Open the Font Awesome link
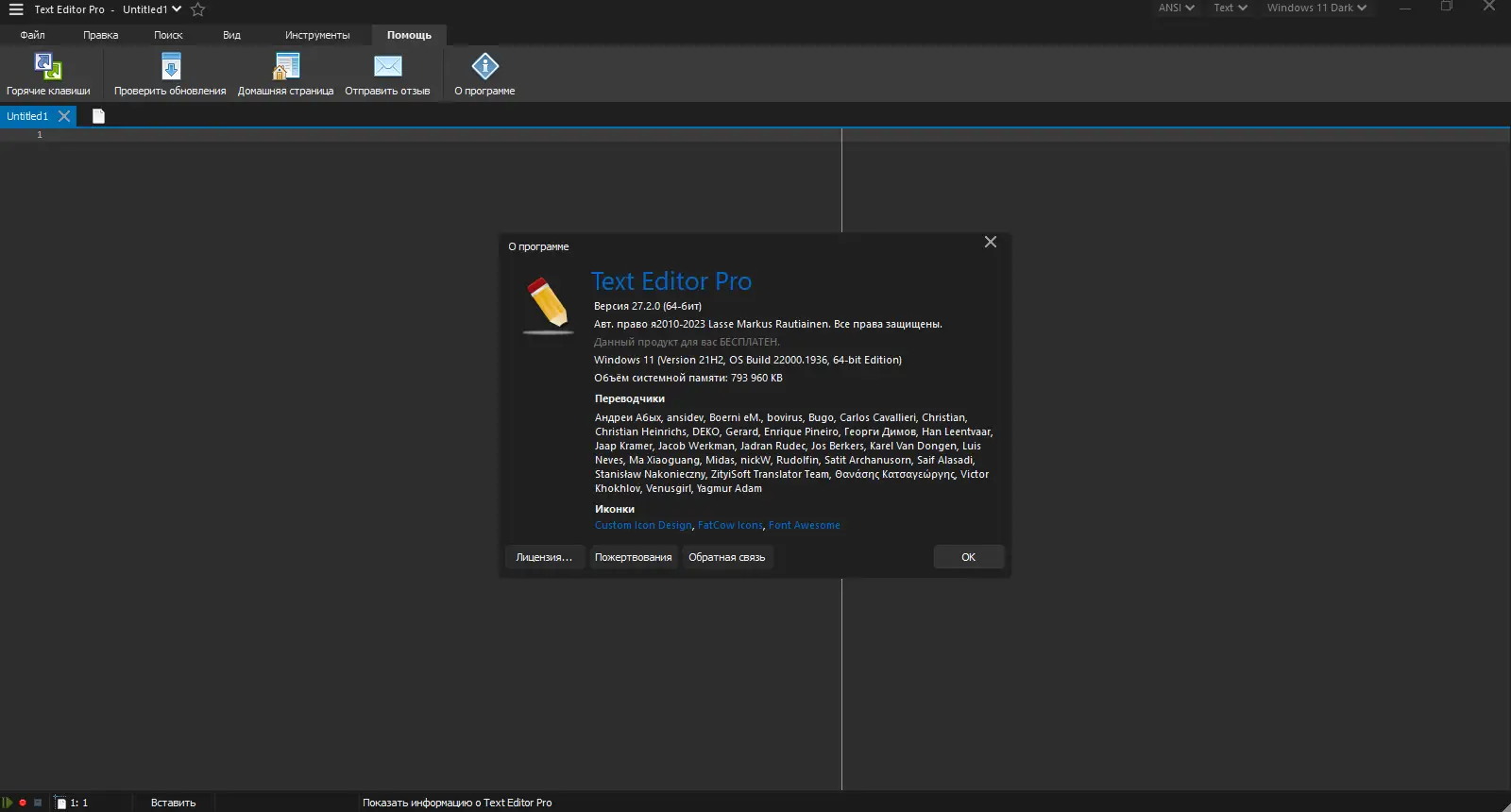The height and width of the screenshot is (812, 1511). 804,525
